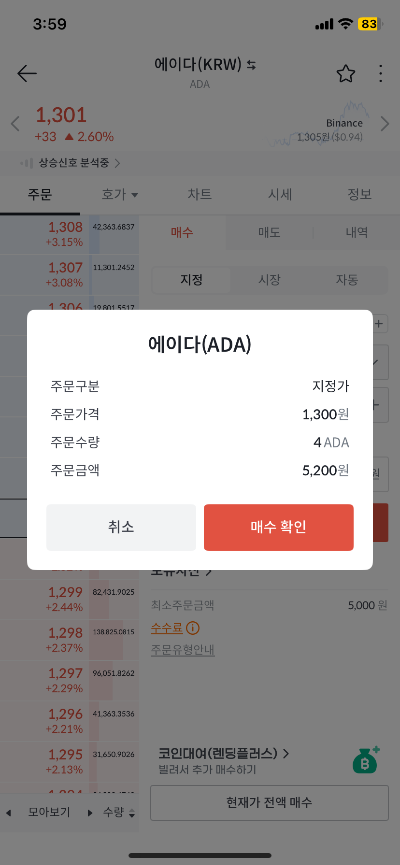This screenshot has height=865, width=400.
Task: Switch to the 정보 tab
Action: (359, 194)
